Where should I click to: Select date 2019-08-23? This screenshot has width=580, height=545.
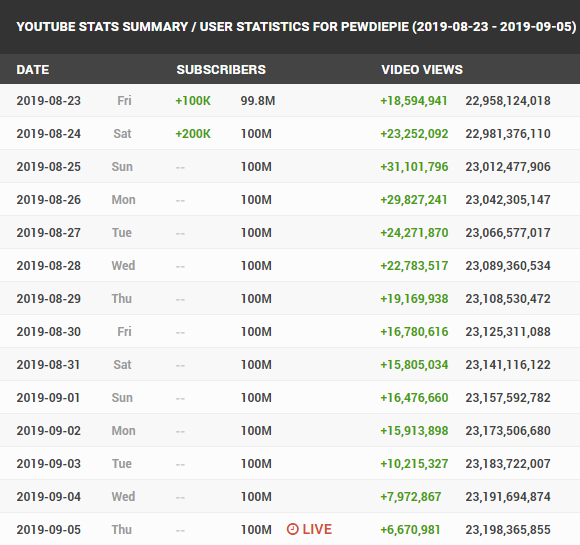[x=48, y=101]
